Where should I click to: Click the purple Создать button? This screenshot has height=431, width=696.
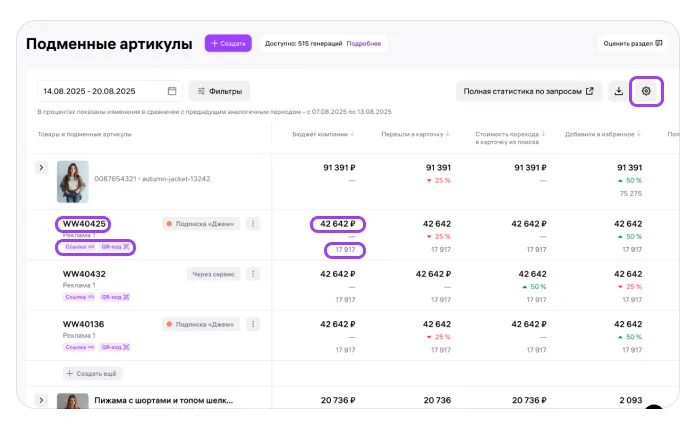coord(228,44)
